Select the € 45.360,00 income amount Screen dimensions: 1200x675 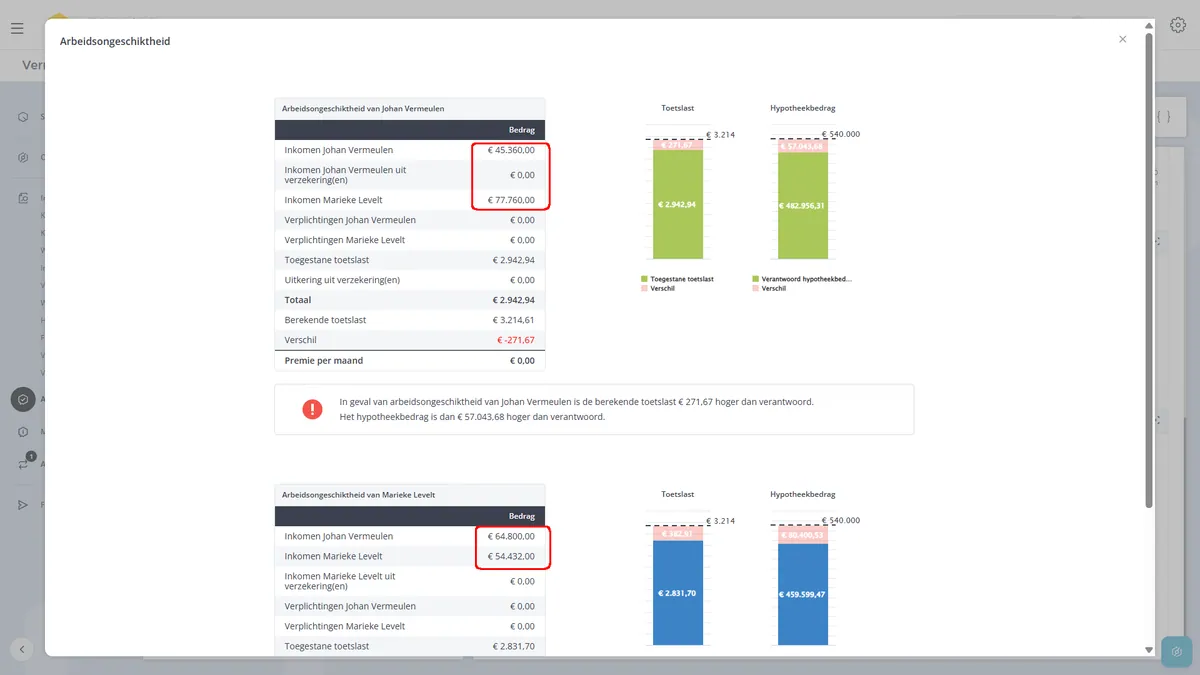click(x=511, y=150)
